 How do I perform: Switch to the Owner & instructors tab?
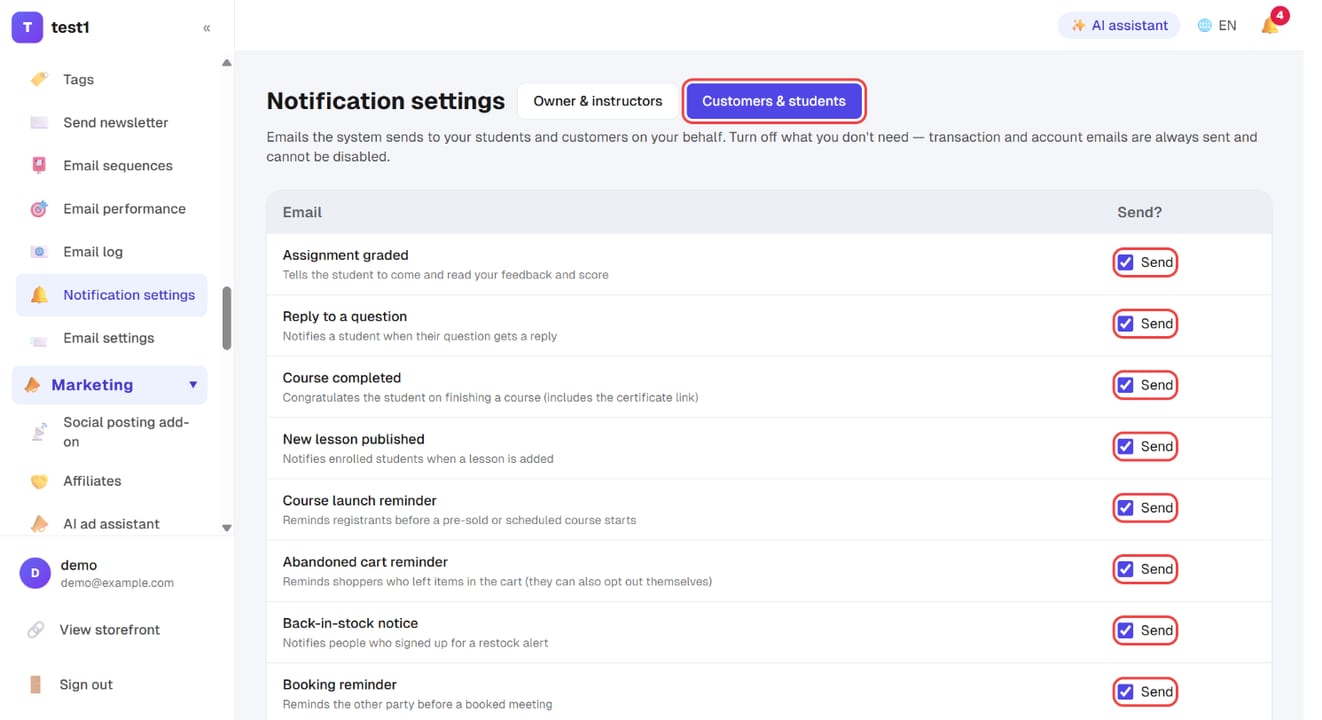(x=598, y=101)
